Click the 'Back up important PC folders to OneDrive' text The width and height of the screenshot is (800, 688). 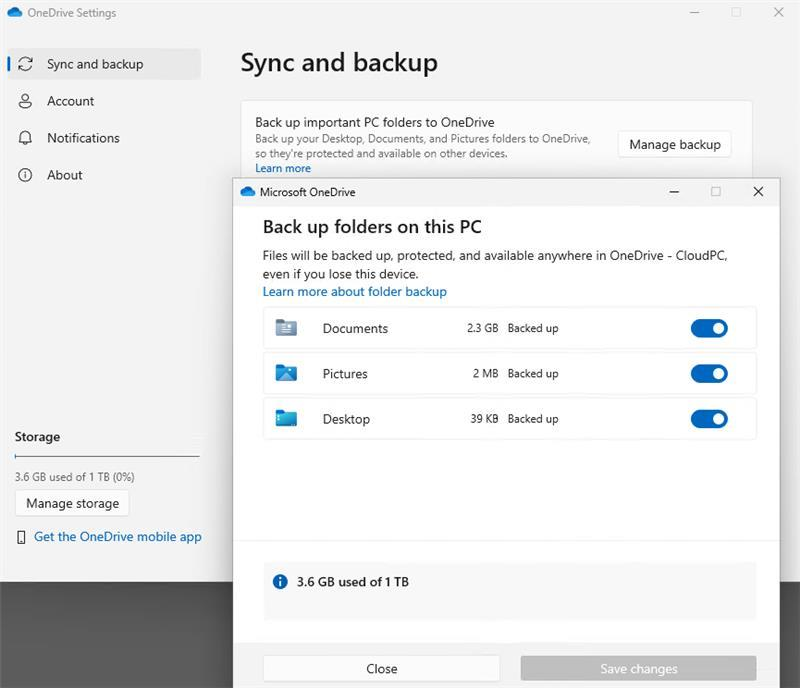point(374,122)
